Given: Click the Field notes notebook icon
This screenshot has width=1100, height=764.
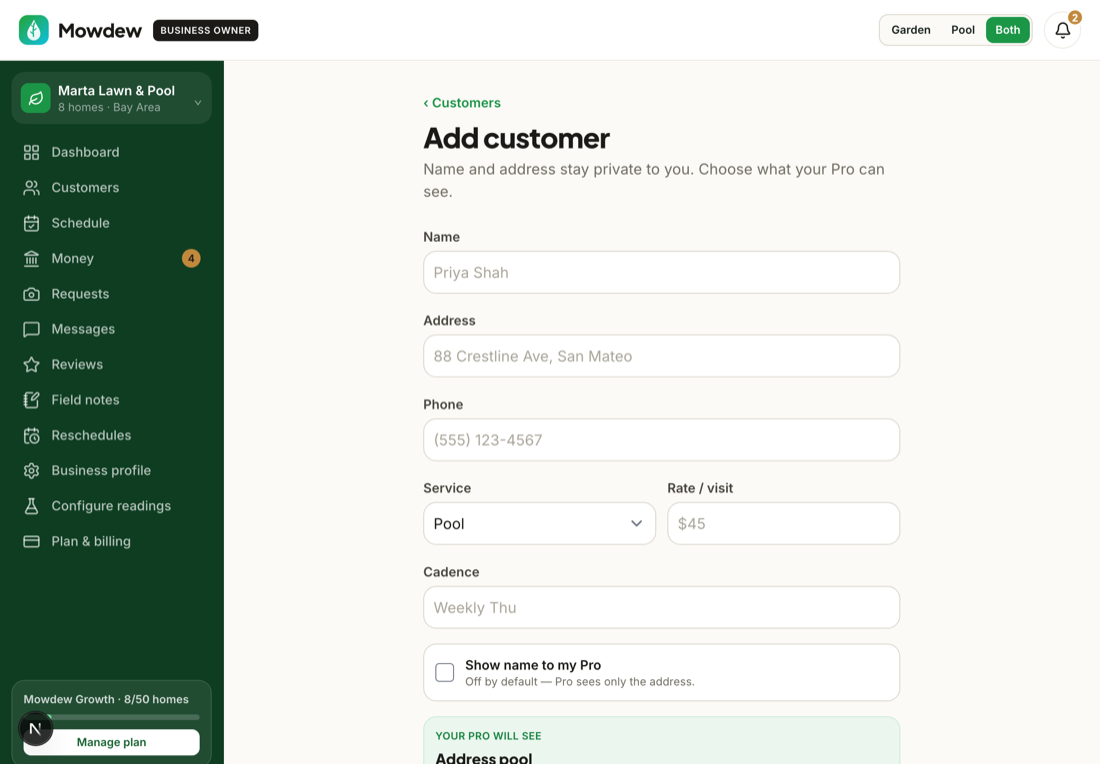Looking at the screenshot, I should click(32, 400).
